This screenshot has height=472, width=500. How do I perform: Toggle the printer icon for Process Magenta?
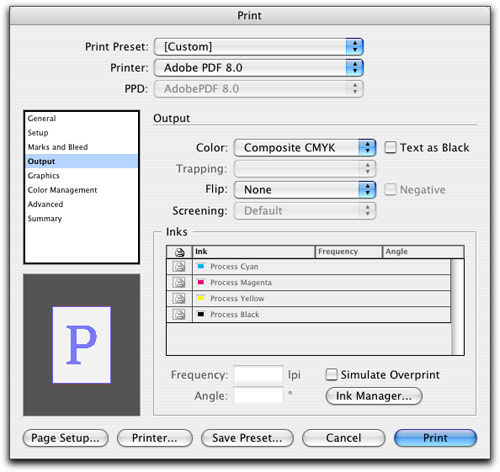(179, 283)
